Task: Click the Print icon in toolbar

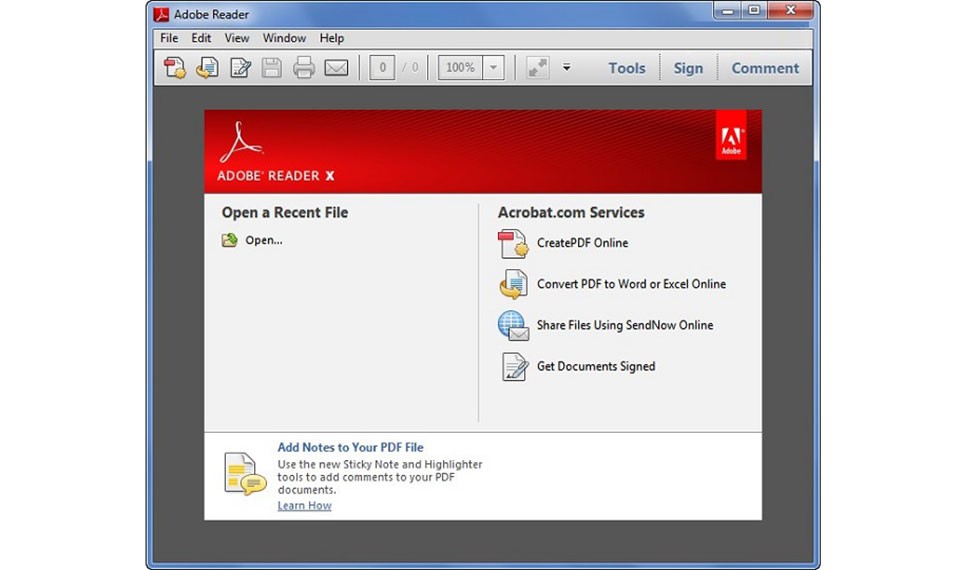Action: point(304,67)
